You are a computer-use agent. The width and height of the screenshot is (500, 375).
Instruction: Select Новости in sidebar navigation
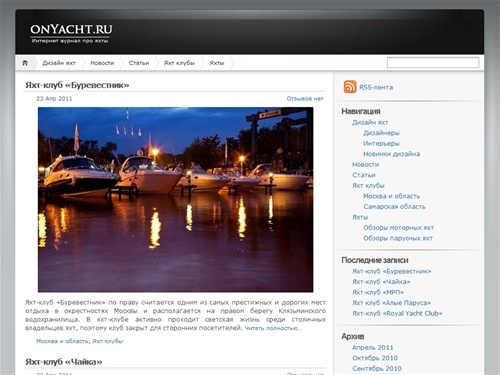pos(365,164)
